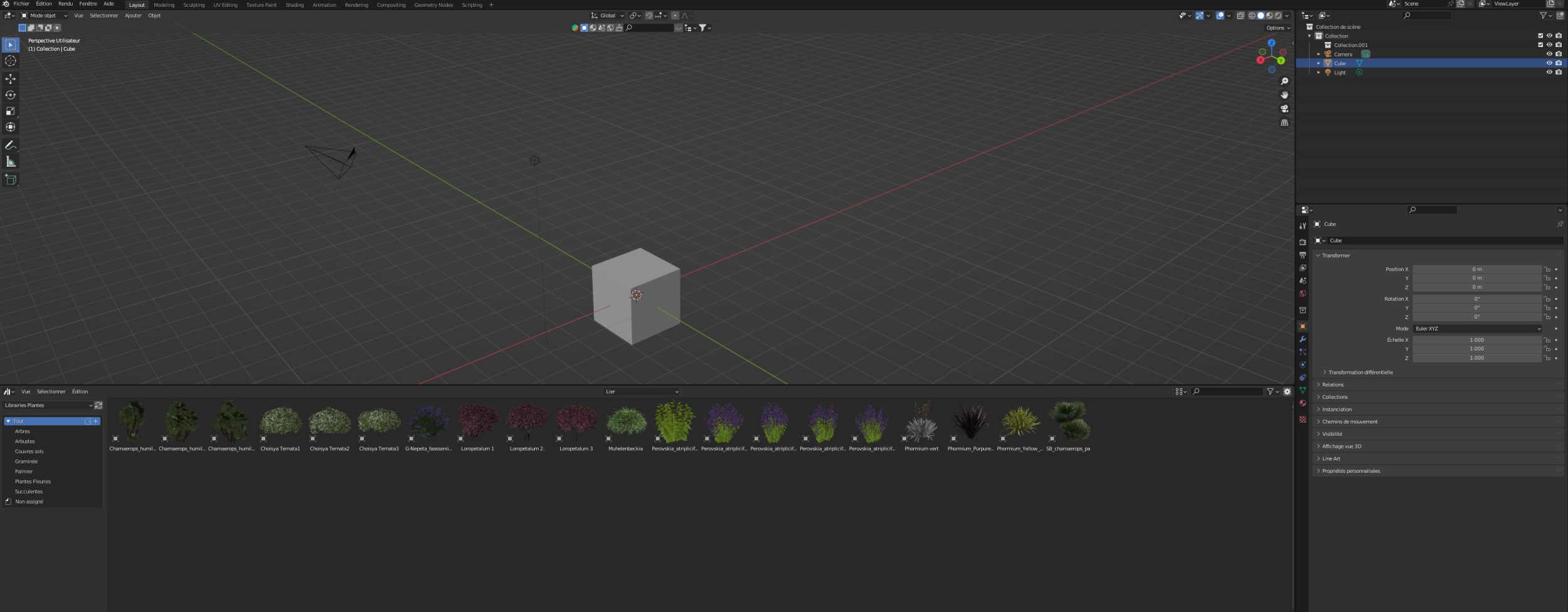Select the Loropetalum 1 plant thumbnail
The image size is (1568, 612).
pos(477,420)
